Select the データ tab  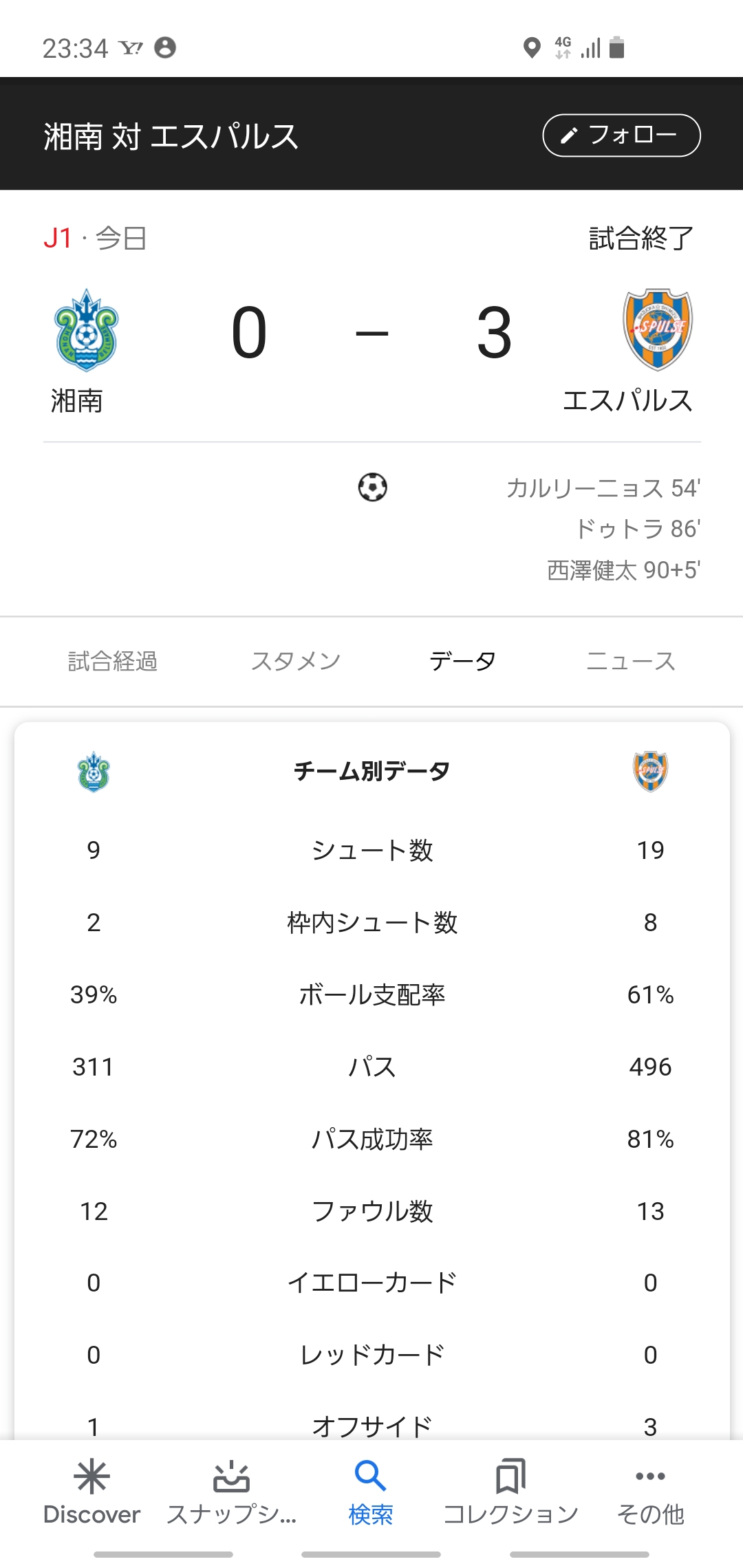[462, 662]
